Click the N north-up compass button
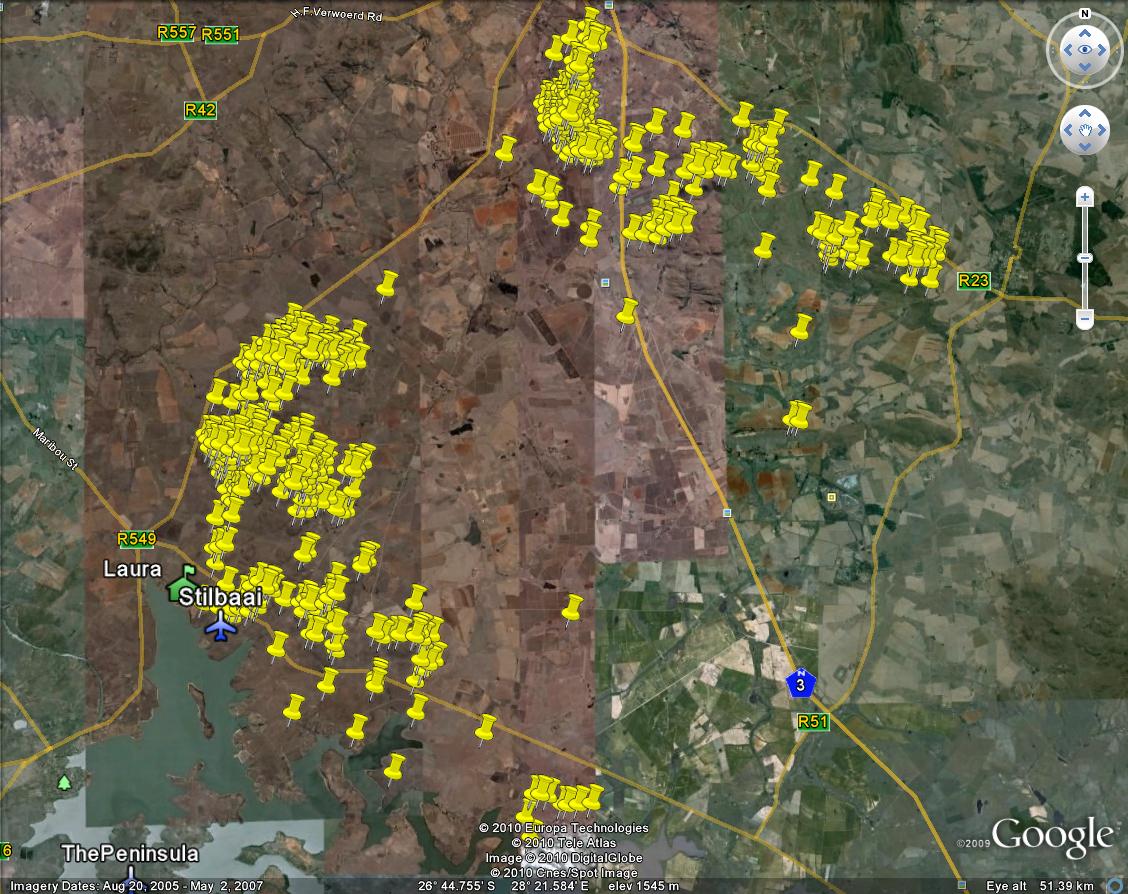 pyautogui.click(x=1084, y=15)
